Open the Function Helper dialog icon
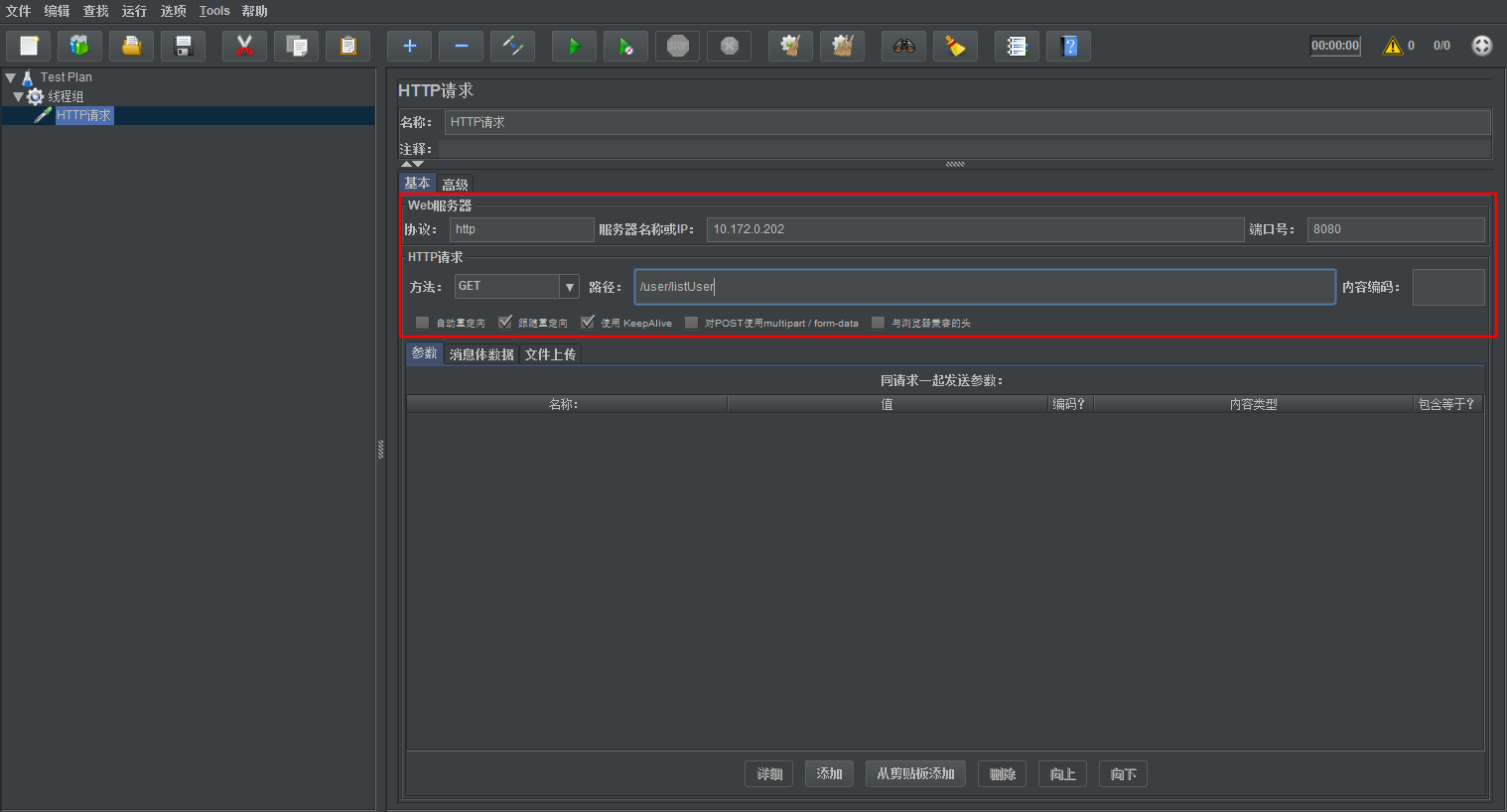Viewport: 1507px width, 812px height. point(1017,46)
